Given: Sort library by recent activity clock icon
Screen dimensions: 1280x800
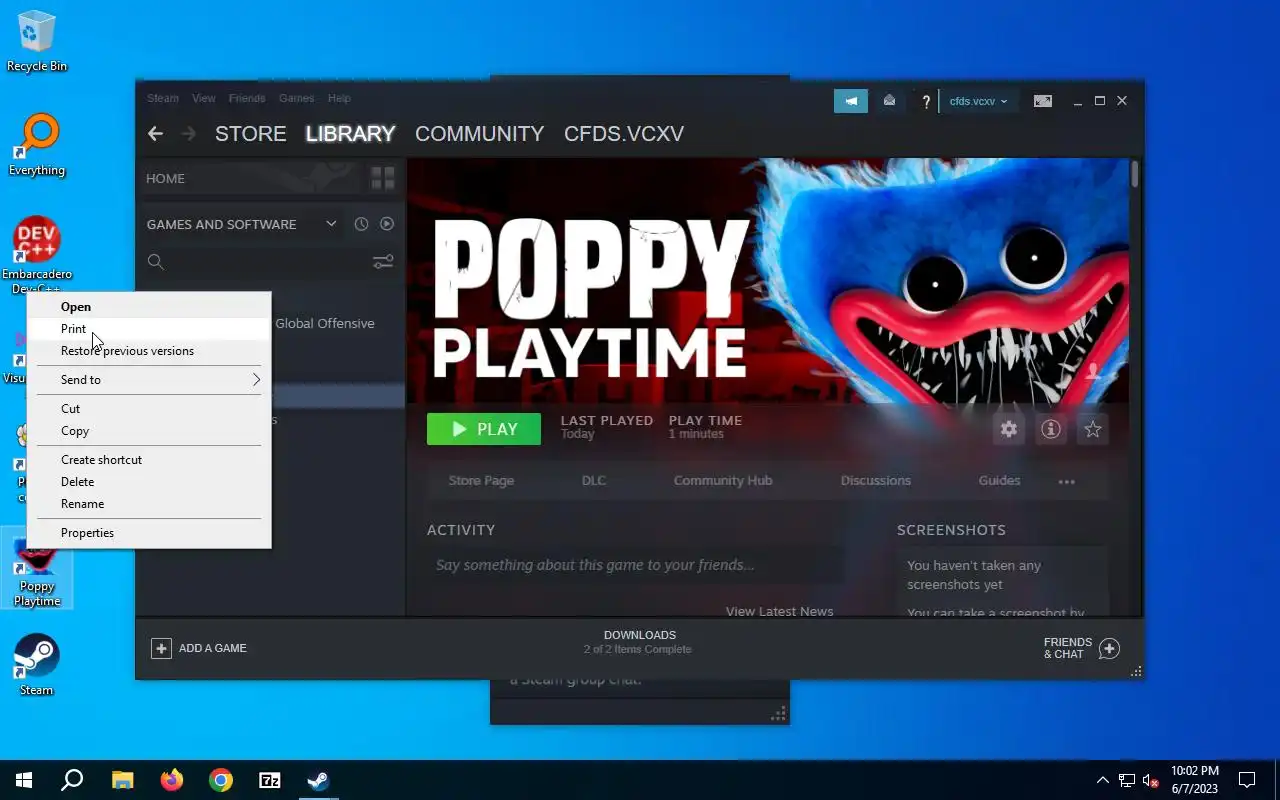Looking at the screenshot, I should pyautogui.click(x=361, y=224).
